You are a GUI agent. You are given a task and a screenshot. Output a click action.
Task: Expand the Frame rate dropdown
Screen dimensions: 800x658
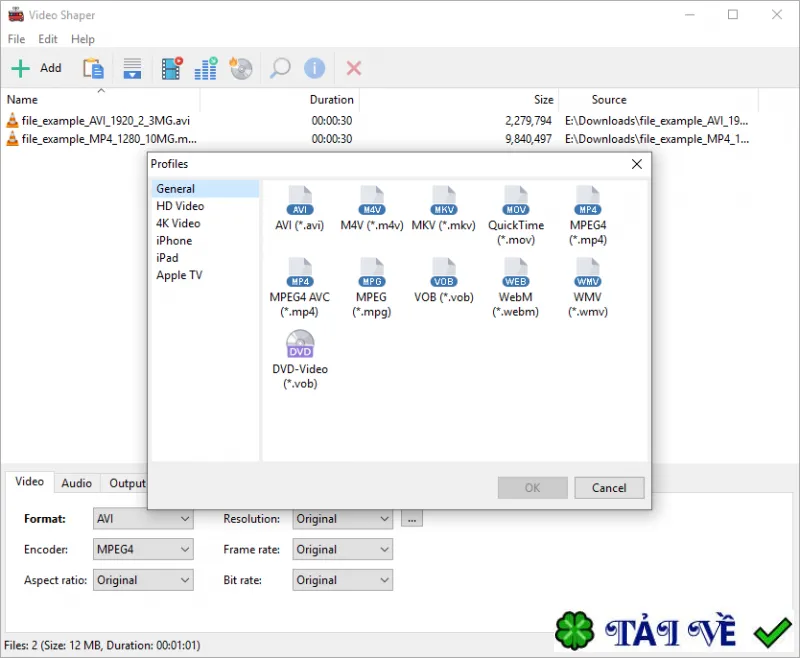click(x=342, y=549)
